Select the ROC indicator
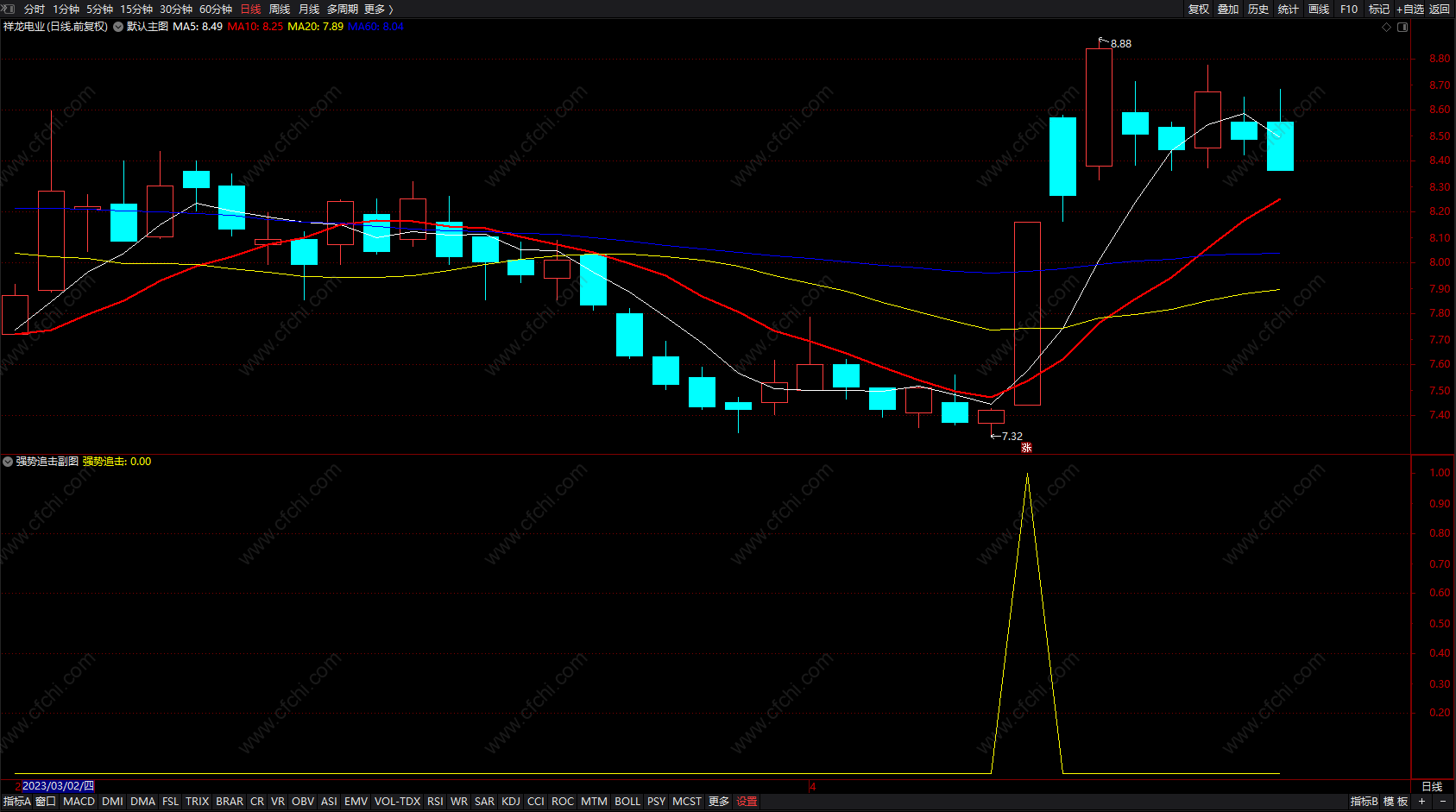This screenshot has height=812, width=1456. (563, 801)
